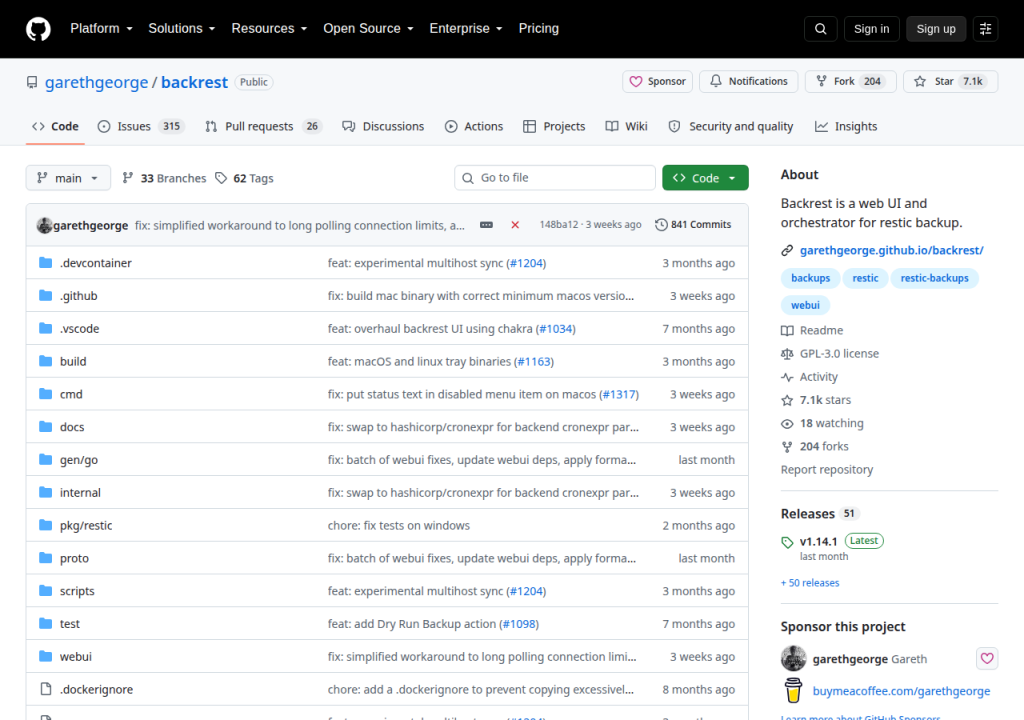The image size is (1024, 720).
Task: Open the pkg/restic folder
Action: pyautogui.click(x=86, y=525)
